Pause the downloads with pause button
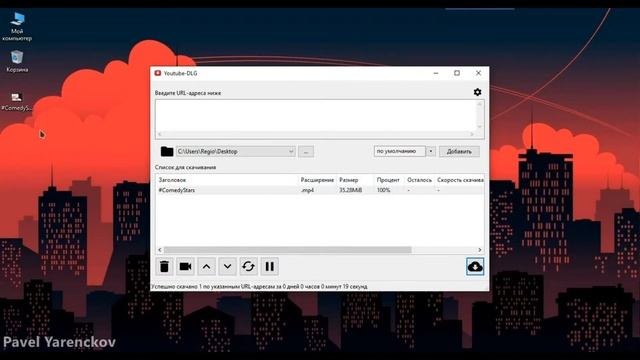The height and width of the screenshot is (360, 640). (269, 267)
